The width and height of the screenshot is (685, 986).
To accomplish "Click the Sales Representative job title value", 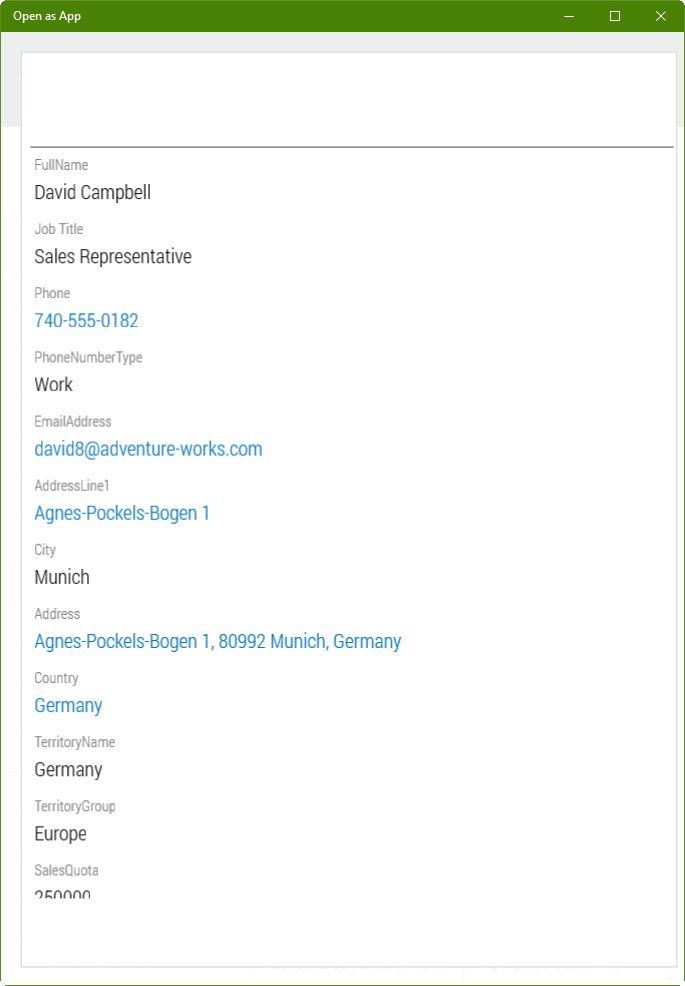I will [x=113, y=257].
